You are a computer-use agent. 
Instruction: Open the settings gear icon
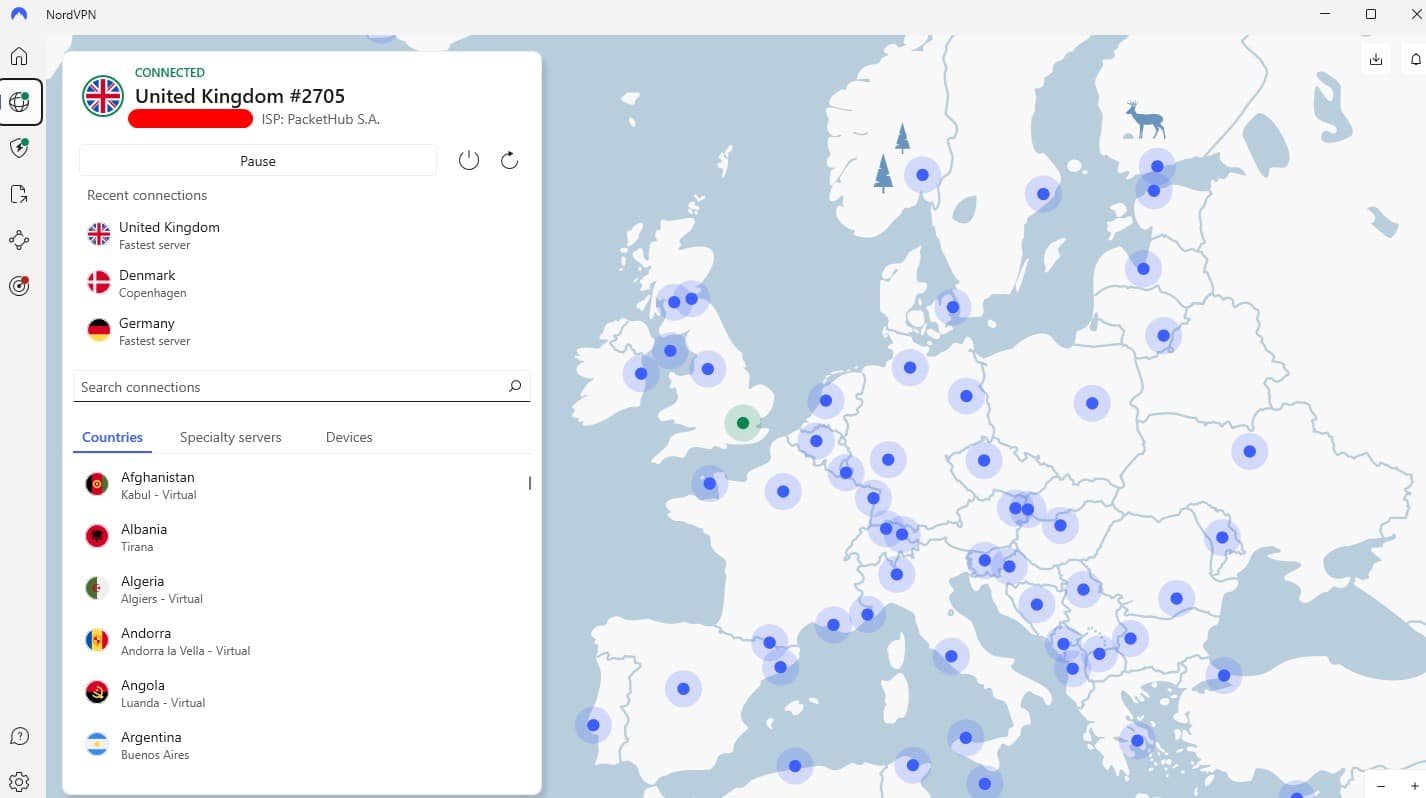[19, 782]
